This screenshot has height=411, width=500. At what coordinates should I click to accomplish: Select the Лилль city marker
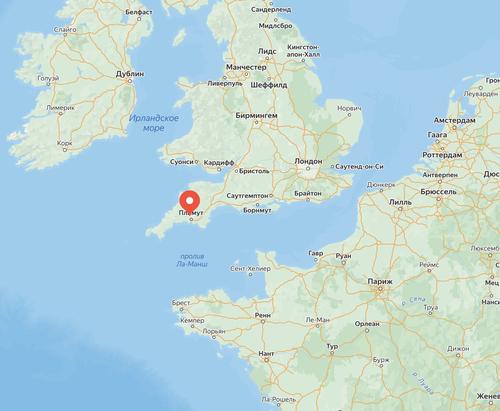[400, 209]
